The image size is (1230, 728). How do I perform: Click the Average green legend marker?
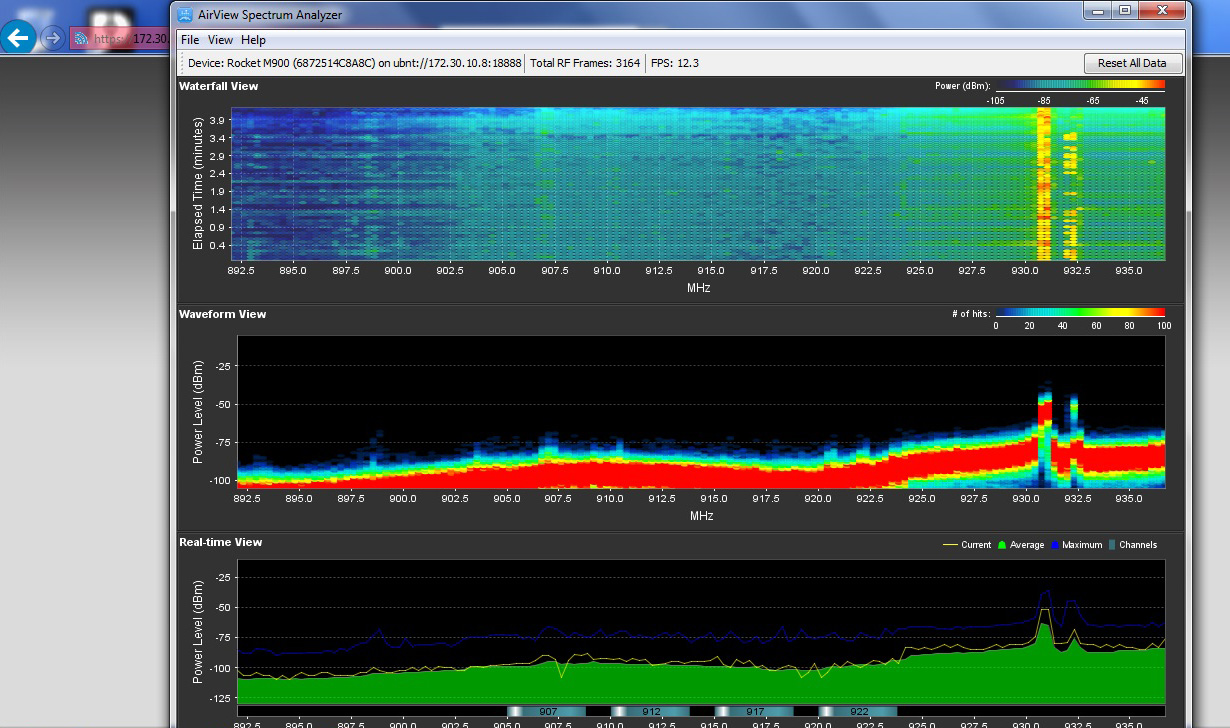(x=1001, y=545)
